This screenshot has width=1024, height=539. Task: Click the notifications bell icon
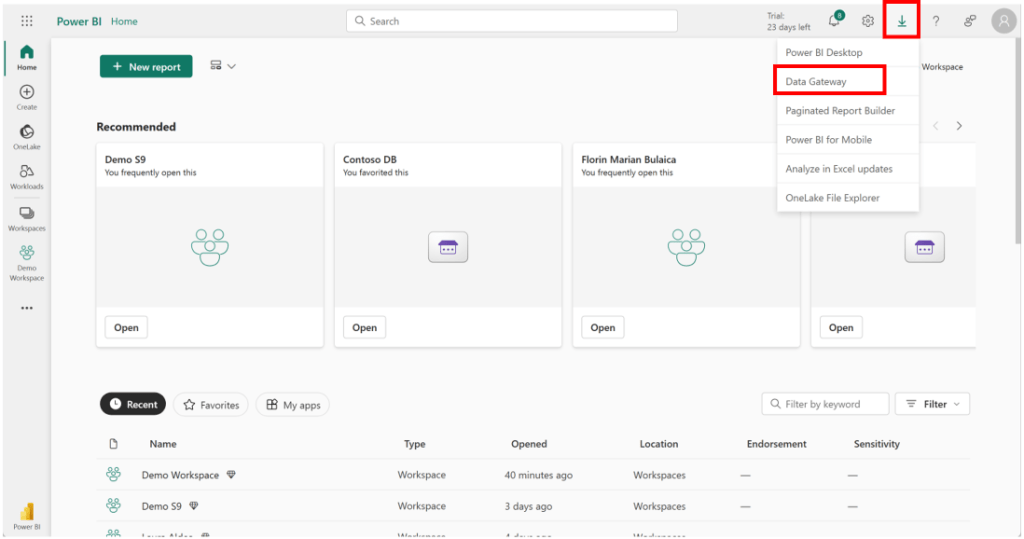834,21
